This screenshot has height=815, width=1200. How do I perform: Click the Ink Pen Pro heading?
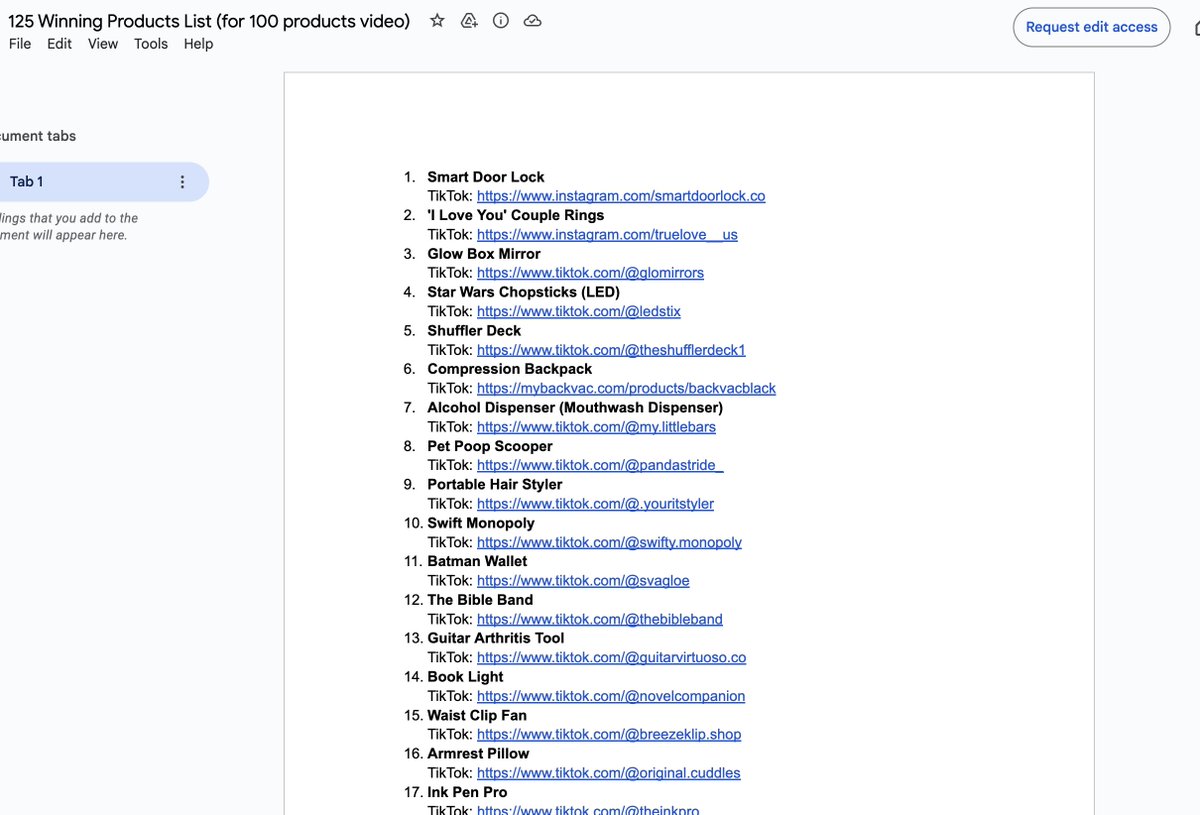pos(467,792)
